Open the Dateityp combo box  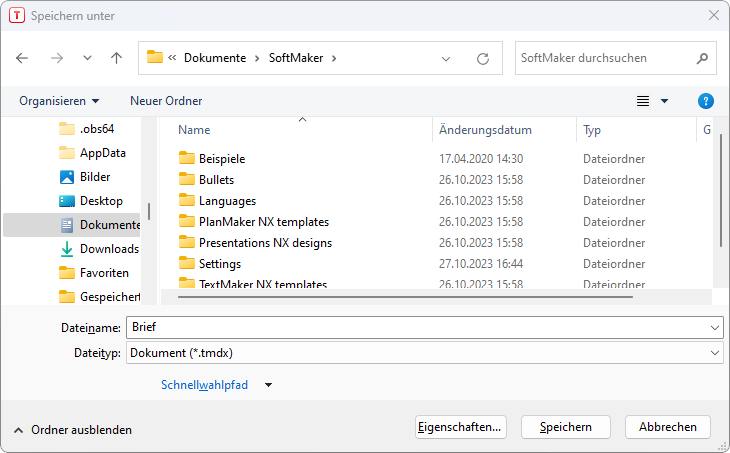point(425,353)
